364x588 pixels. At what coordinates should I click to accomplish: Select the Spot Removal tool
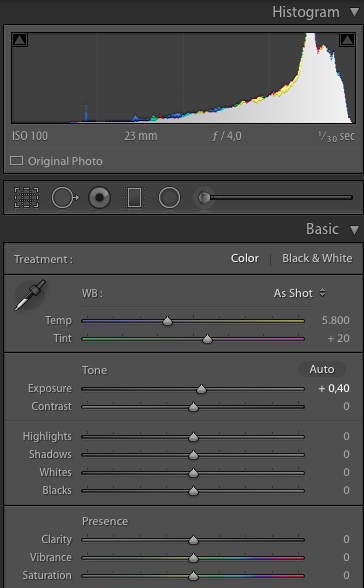click(x=65, y=197)
